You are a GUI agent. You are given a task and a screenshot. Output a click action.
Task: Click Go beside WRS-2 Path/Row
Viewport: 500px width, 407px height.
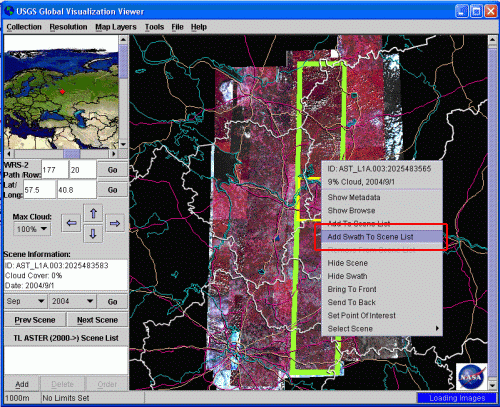click(x=112, y=170)
